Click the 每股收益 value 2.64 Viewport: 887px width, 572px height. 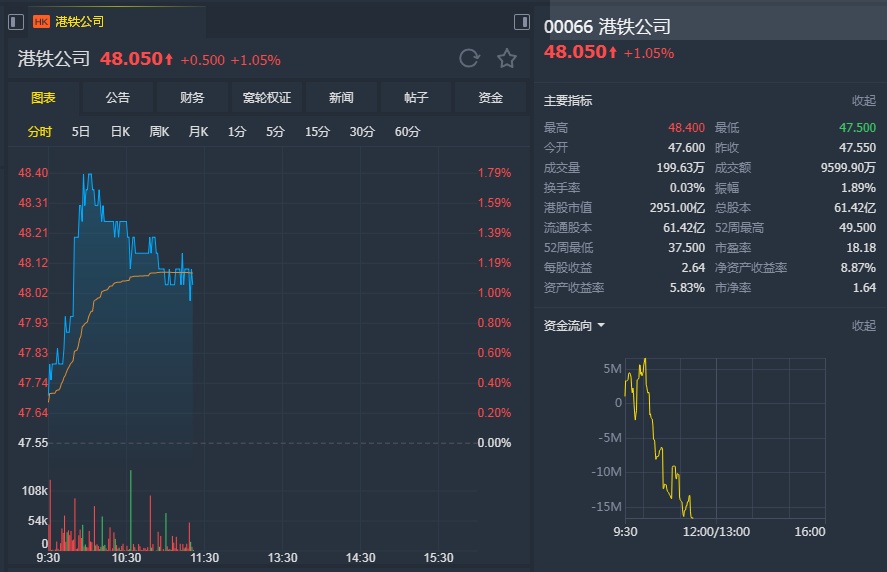point(693,268)
